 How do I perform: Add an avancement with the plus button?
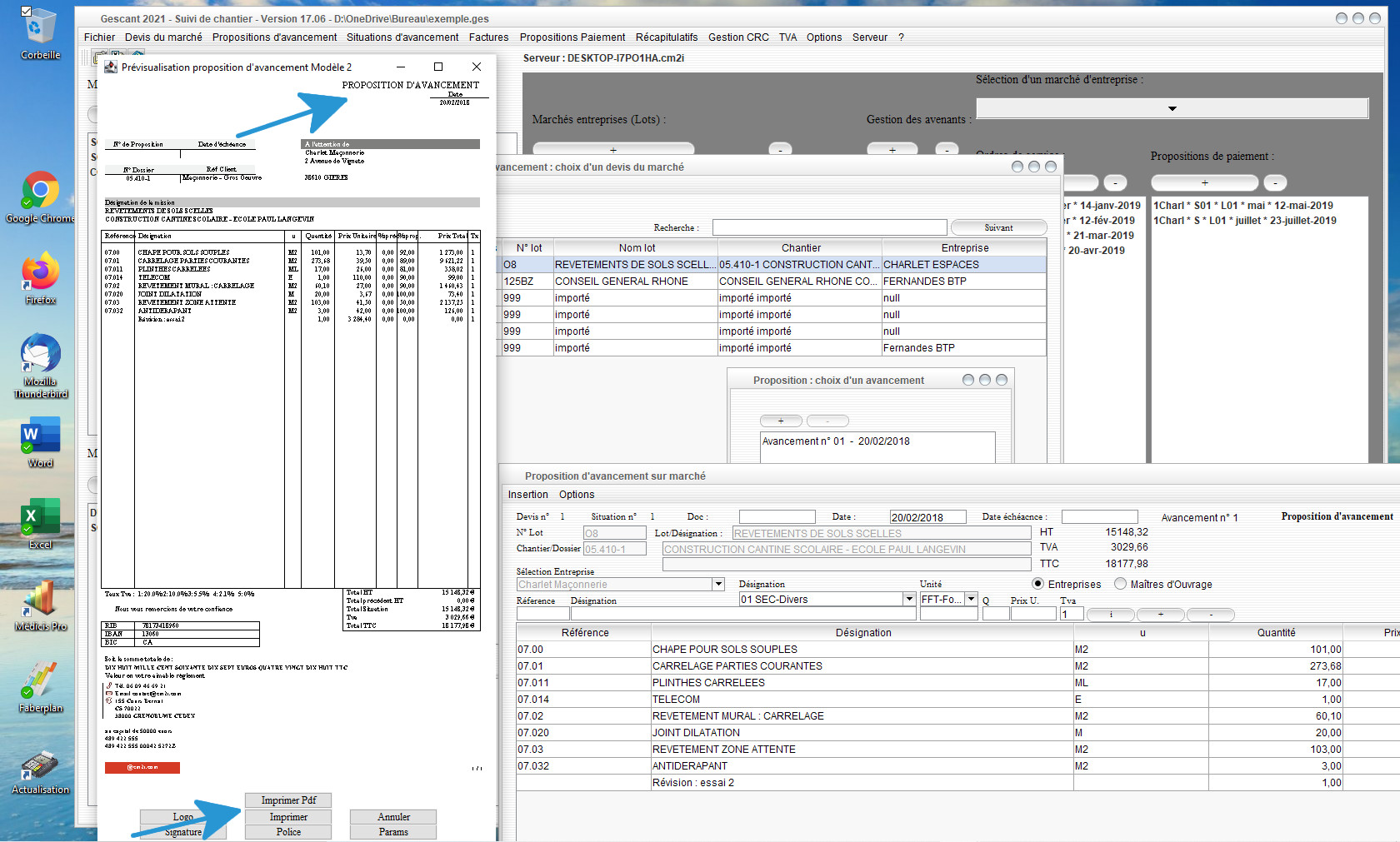(781, 421)
